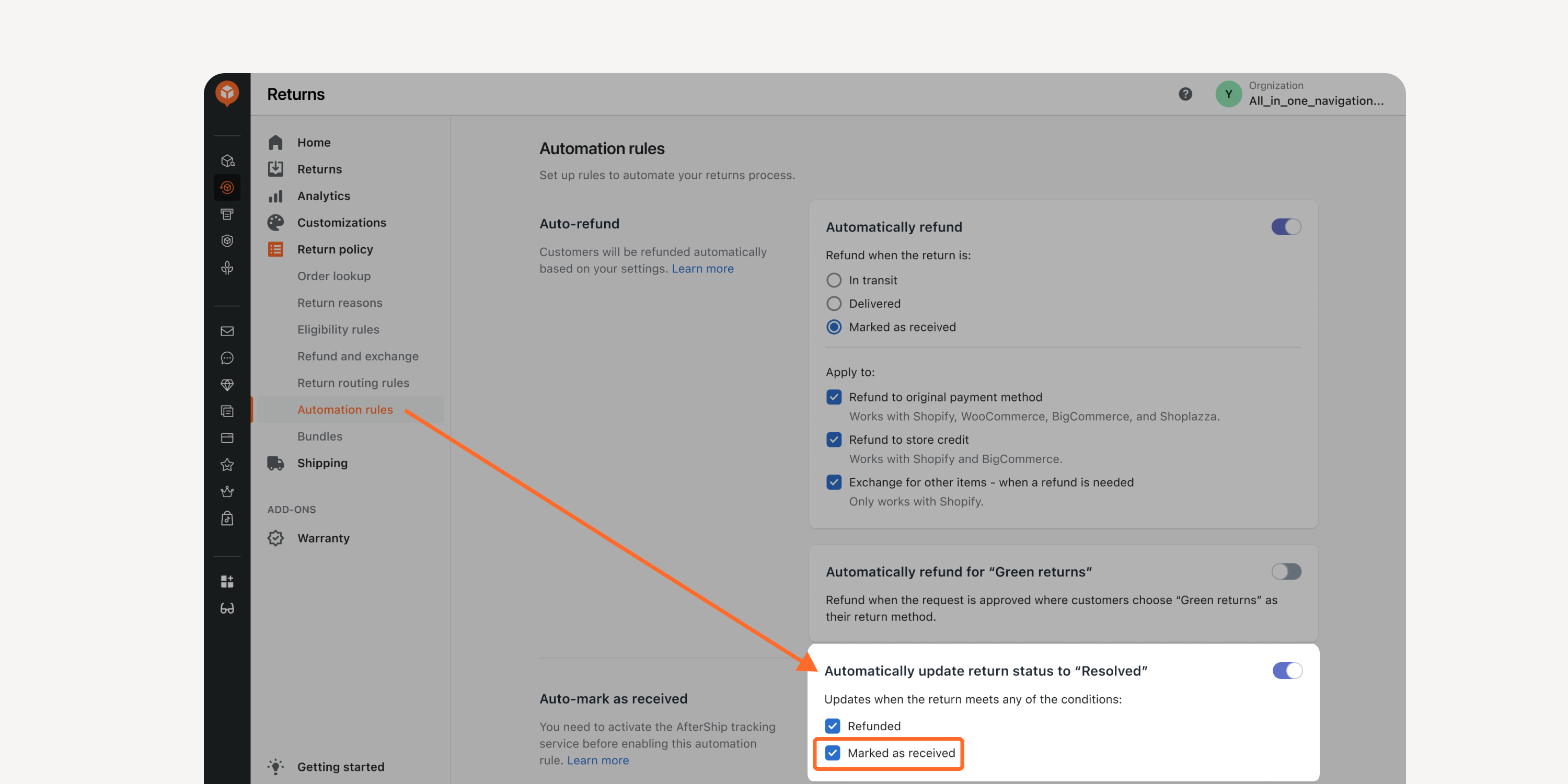Click the star icon in dark sidebar
1568x784 pixels.
pyautogui.click(x=227, y=465)
